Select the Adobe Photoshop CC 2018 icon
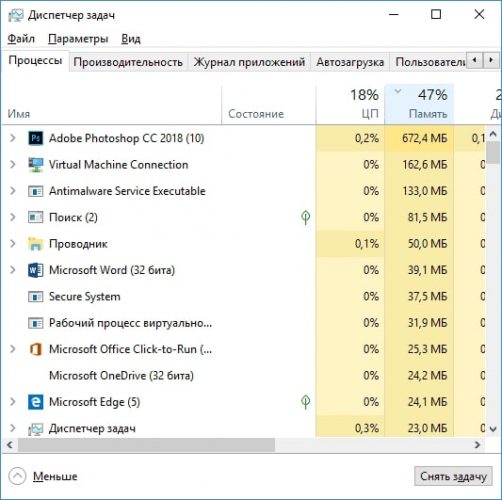The image size is (502, 500). [x=35, y=138]
